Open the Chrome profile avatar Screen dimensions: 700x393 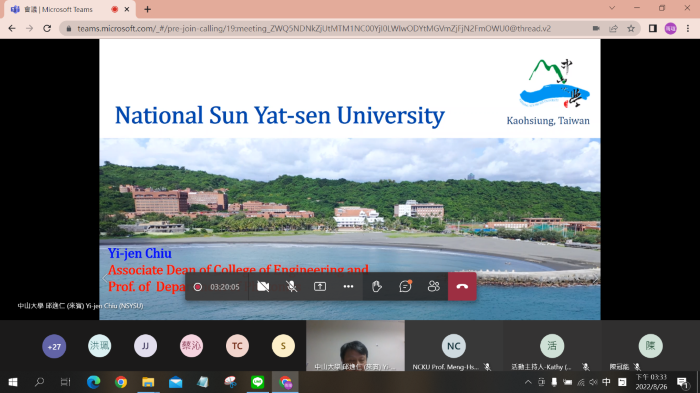(x=671, y=28)
